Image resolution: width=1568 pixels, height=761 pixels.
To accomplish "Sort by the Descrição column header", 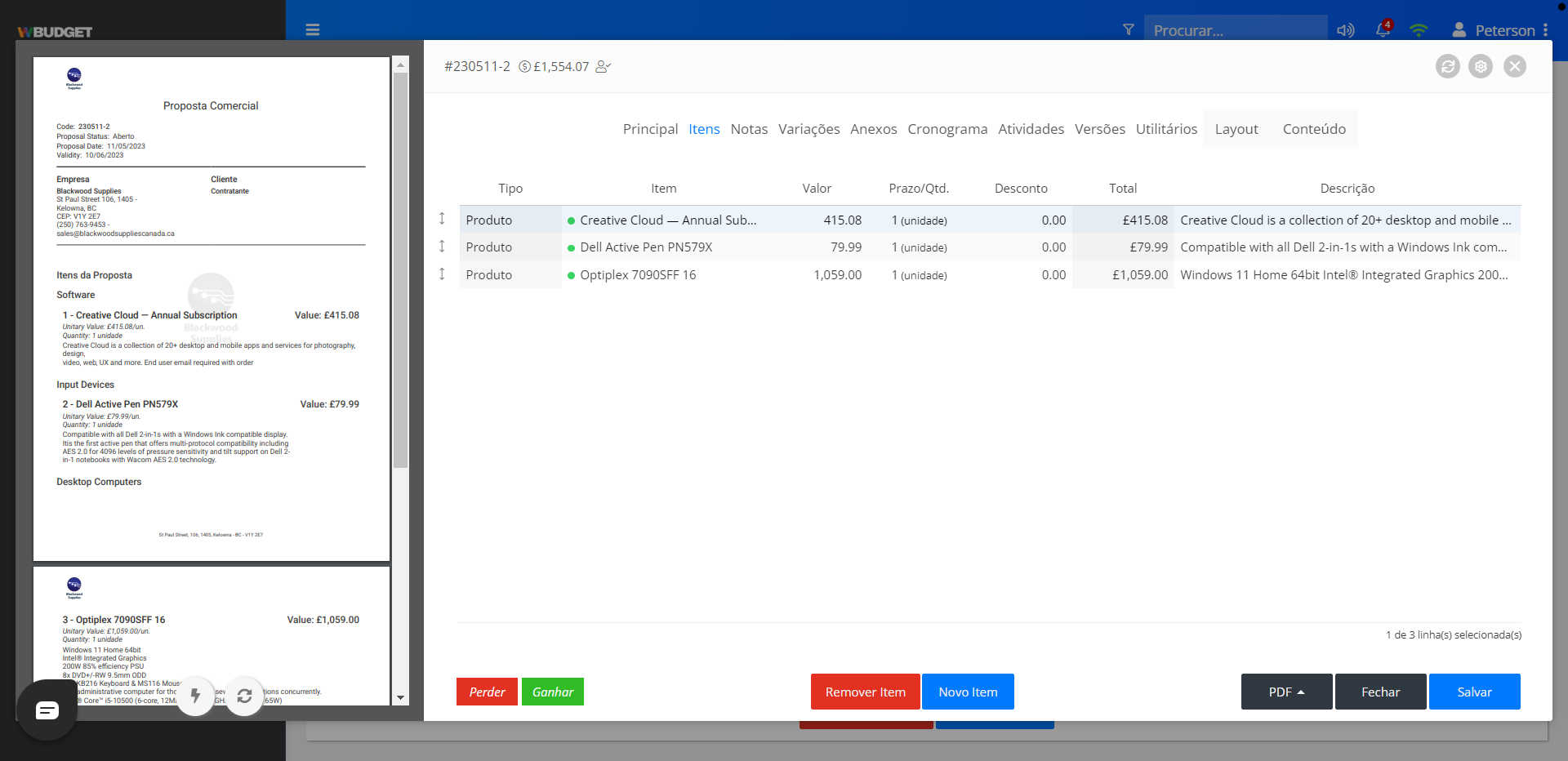I will click(1347, 189).
